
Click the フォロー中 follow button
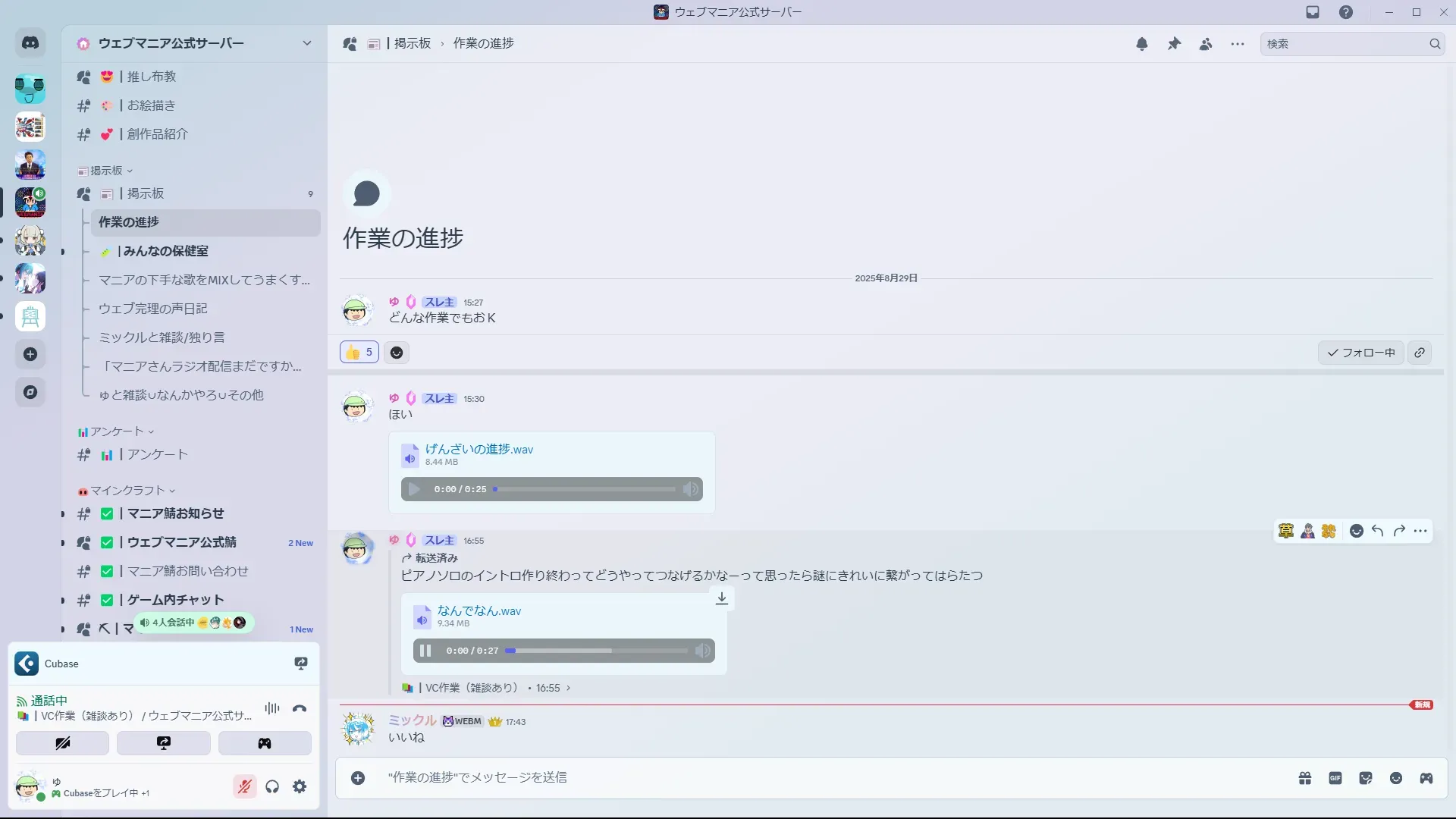click(x=1361, y=353)
